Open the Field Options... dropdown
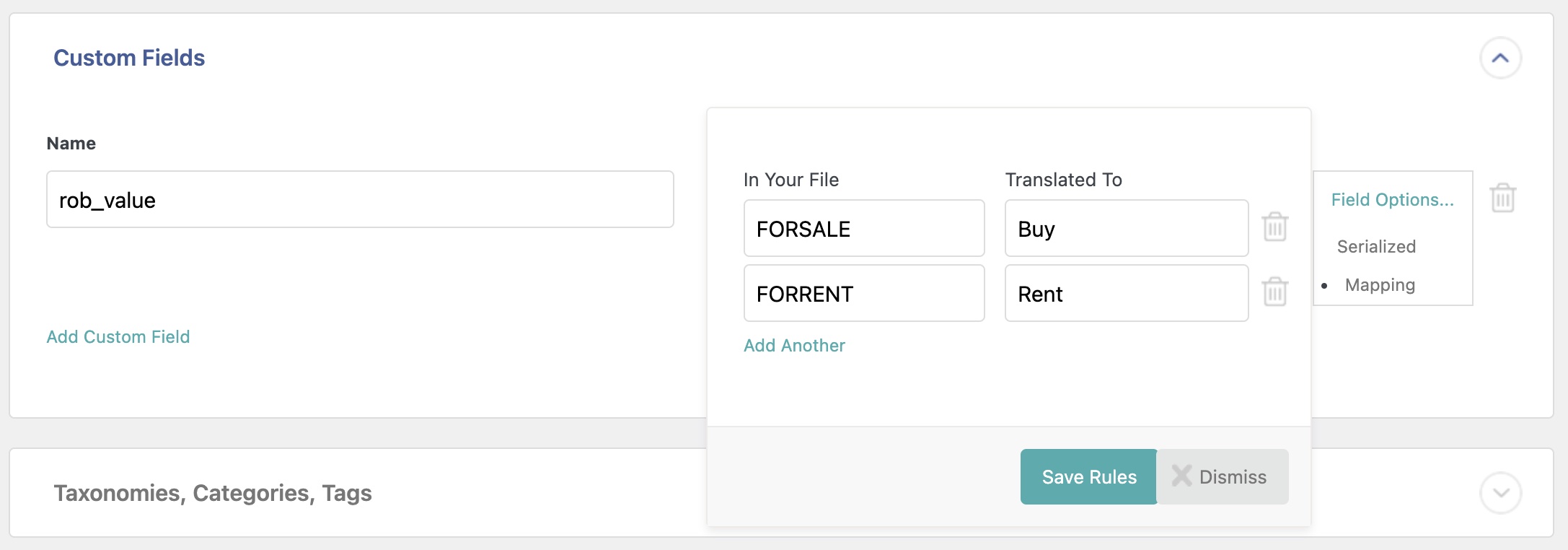Viewport: 1568px width, 550px height. [x=1392, y=200]
